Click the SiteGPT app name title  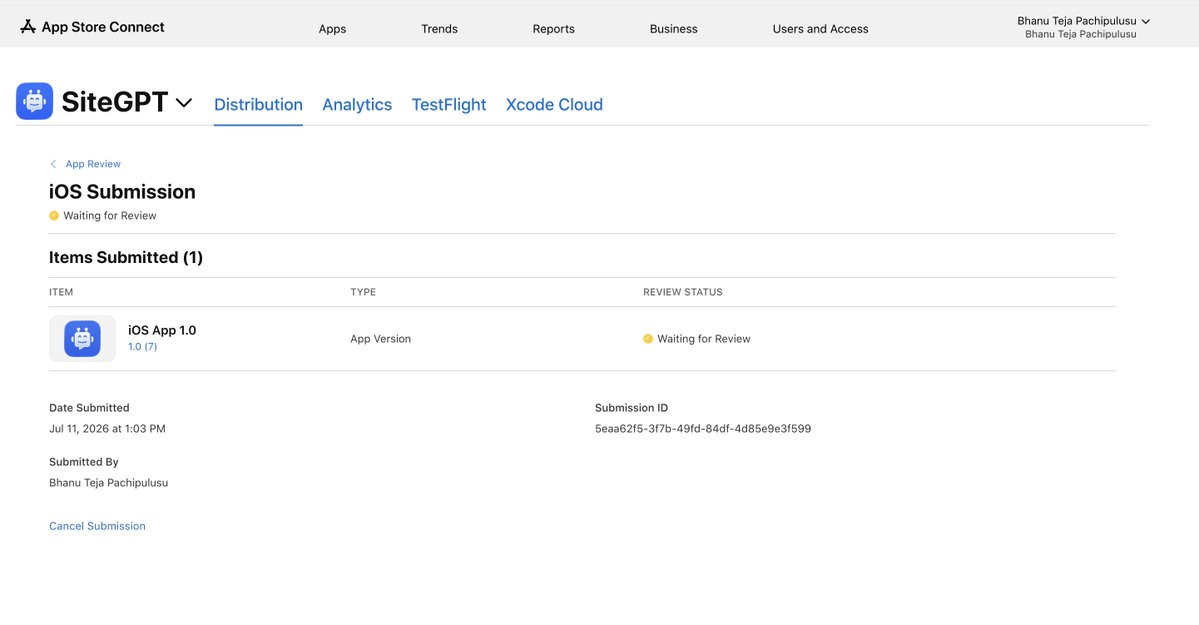click(115, 102)
